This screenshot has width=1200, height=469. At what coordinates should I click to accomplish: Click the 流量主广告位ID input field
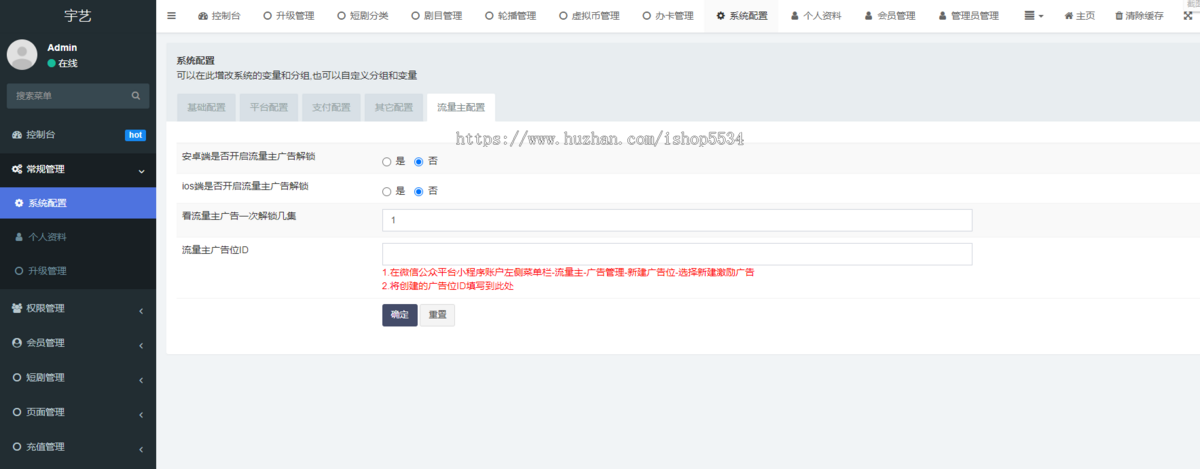[677, 254]
